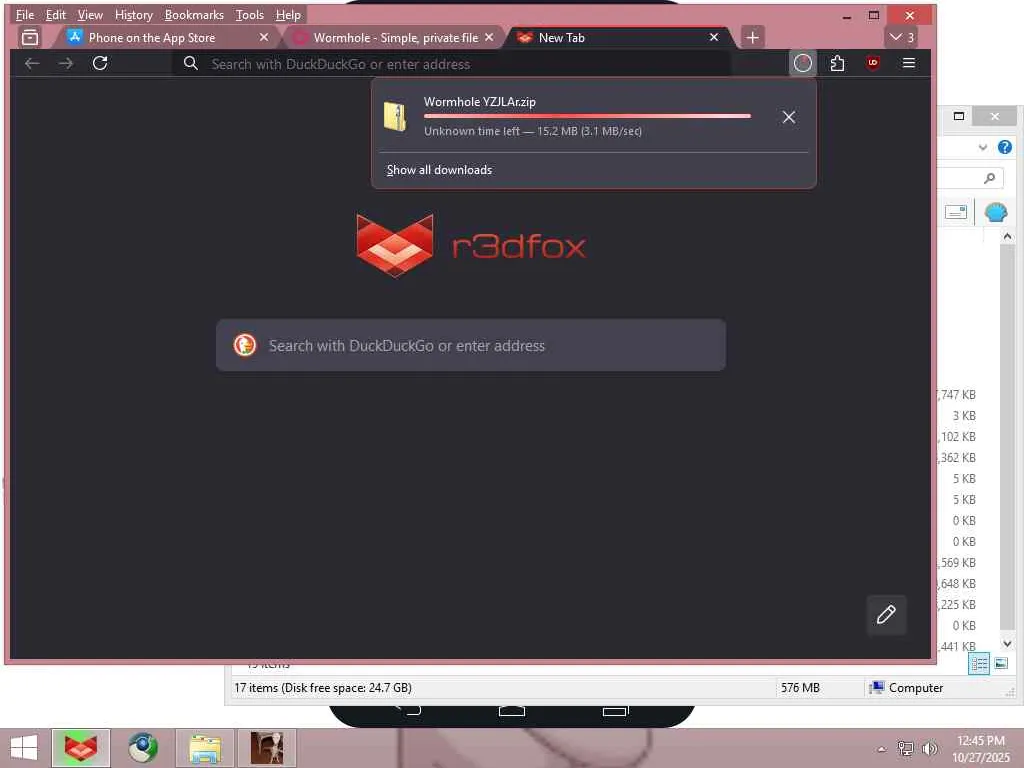
Task: Switch to the Wormhole file sharing tab
Action: [x=395, y=38]
